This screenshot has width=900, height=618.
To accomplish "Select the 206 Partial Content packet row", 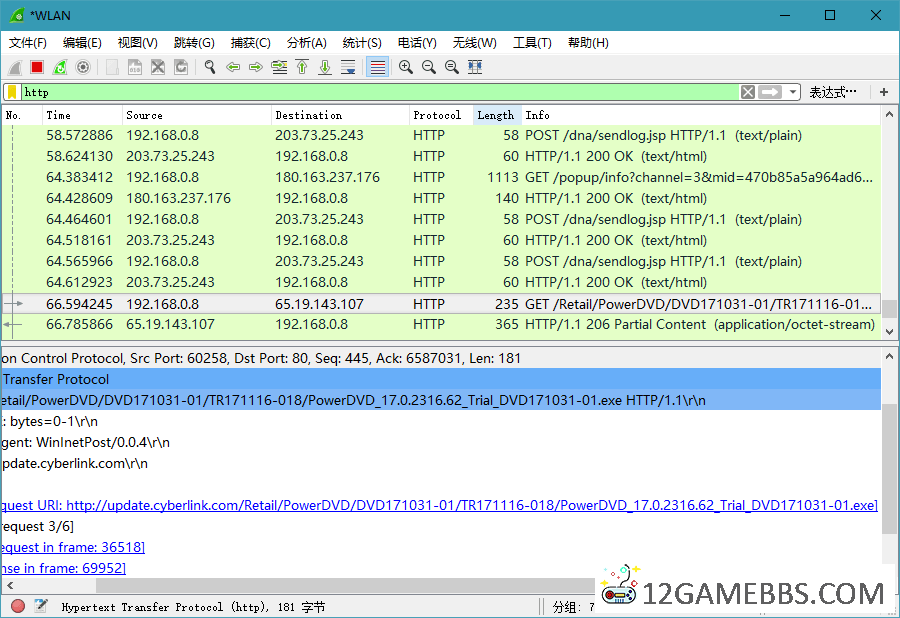I will click(441, 324).
